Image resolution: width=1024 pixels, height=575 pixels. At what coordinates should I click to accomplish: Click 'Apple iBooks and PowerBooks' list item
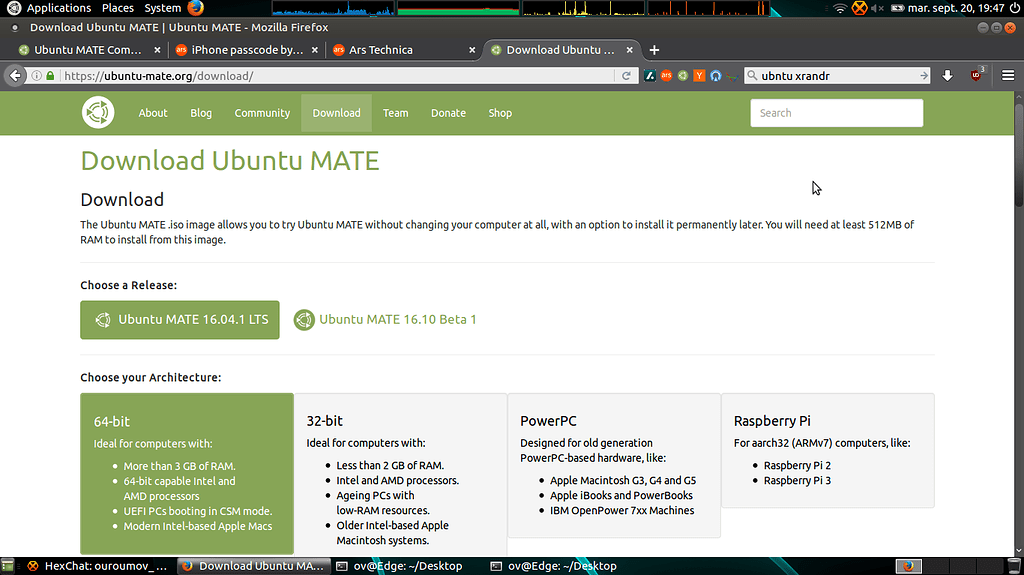(x=621, y=495)
